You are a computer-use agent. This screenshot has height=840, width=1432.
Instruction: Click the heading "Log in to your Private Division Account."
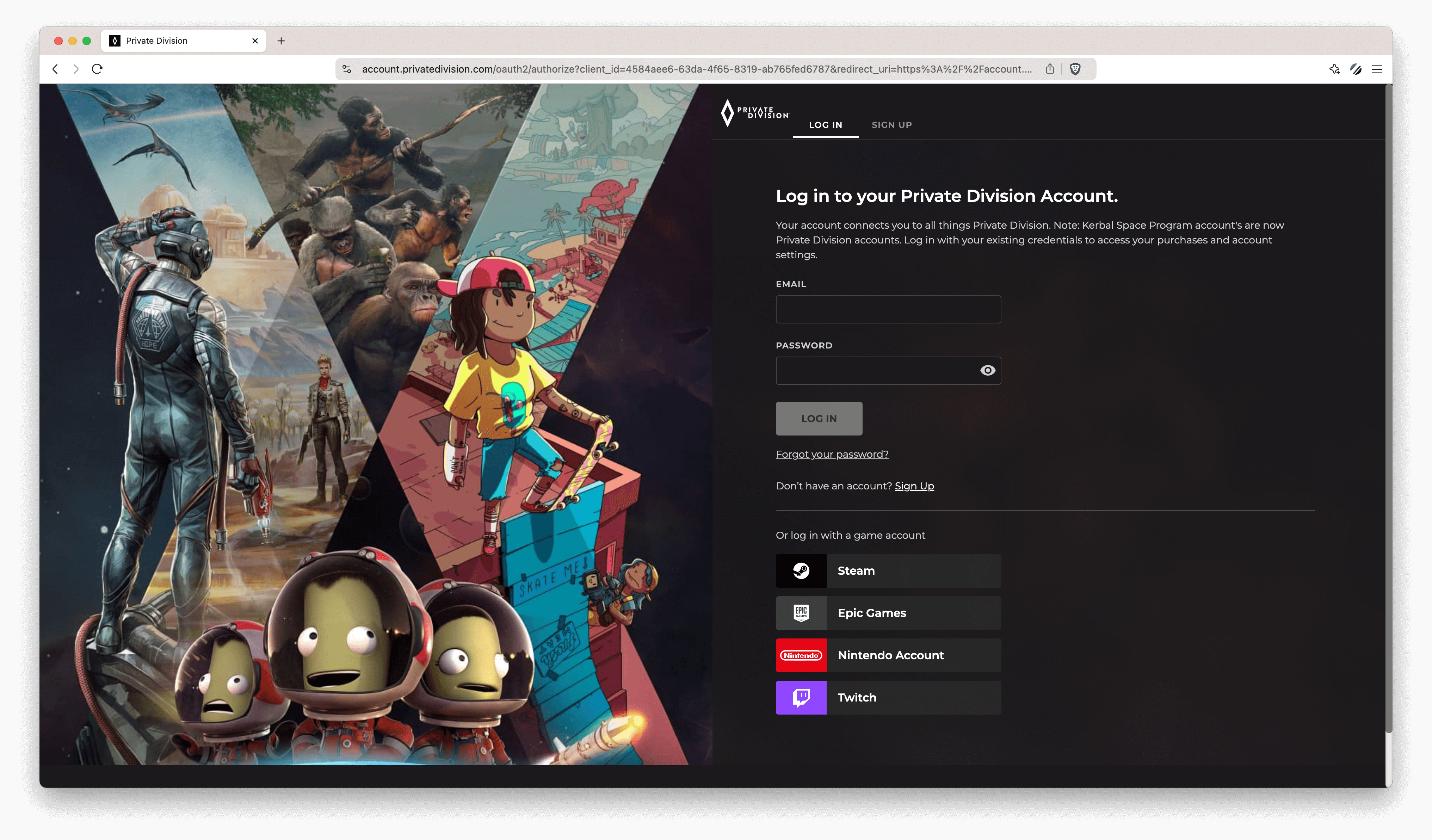pos(947,196)
